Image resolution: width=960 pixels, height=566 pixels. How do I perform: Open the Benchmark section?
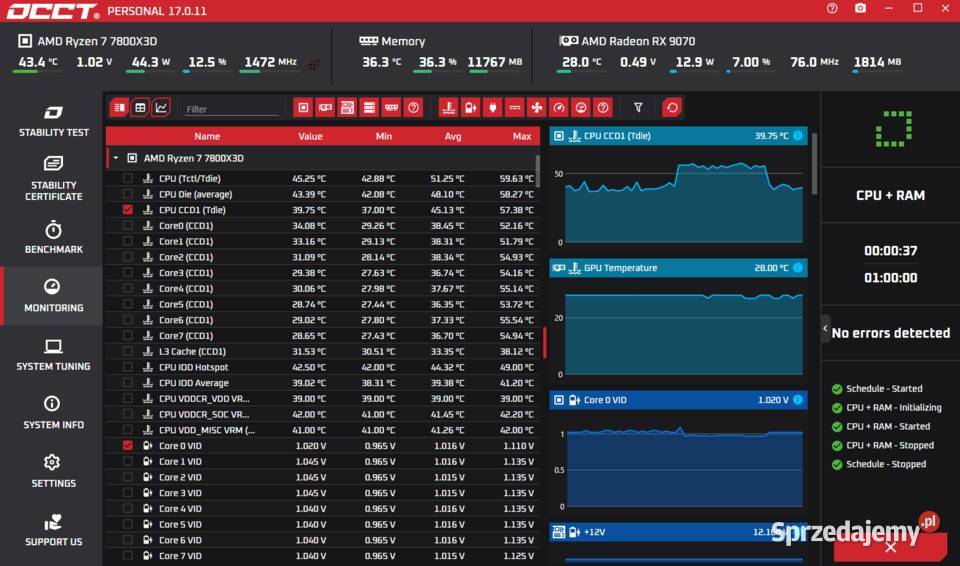click(53, 238)
